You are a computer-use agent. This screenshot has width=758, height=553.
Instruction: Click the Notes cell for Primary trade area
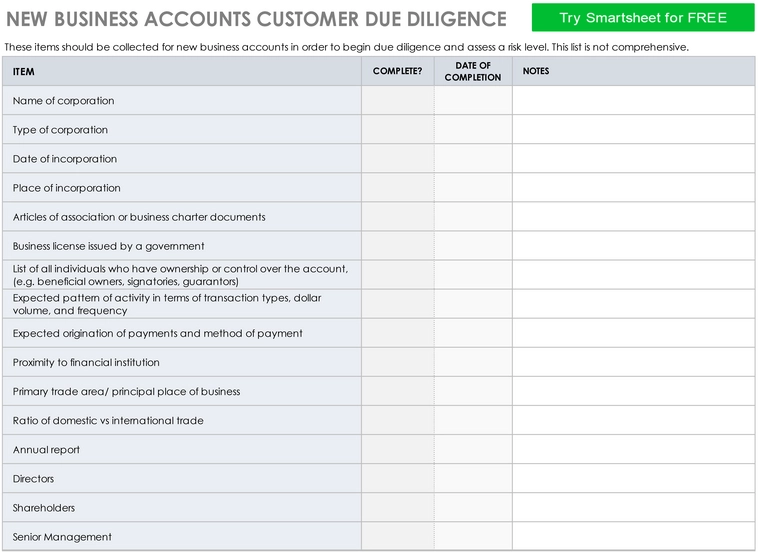click(634, 391)
